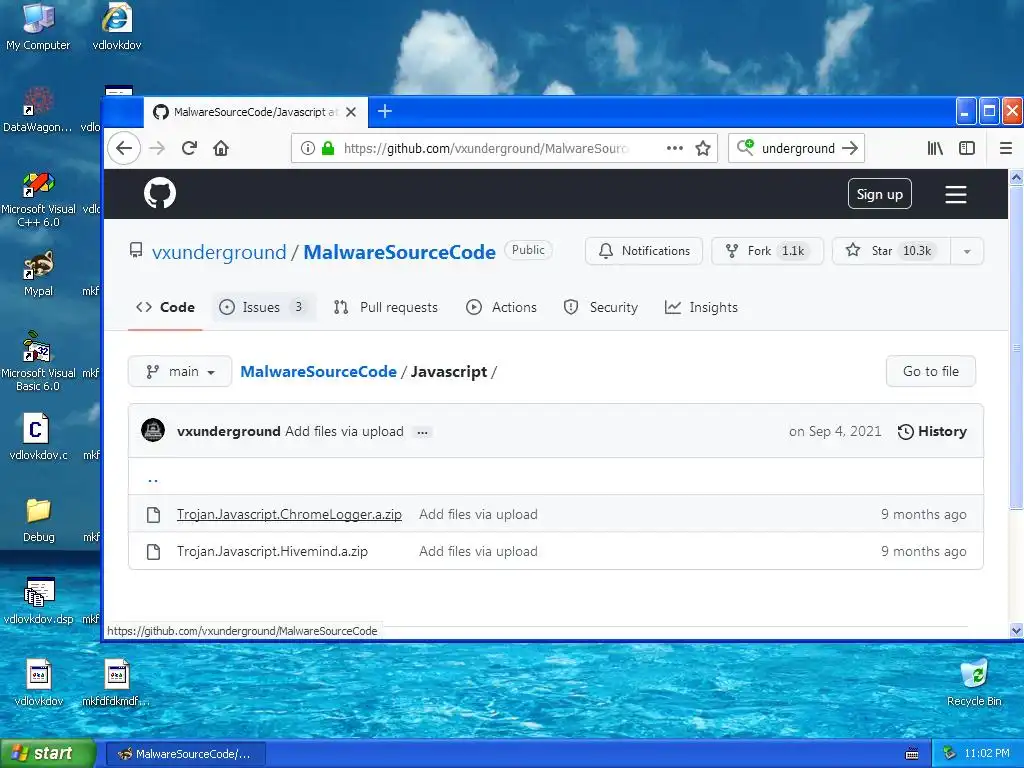Open the vxunderground owner link
1024x768 pixels.
tap(219, 252)
